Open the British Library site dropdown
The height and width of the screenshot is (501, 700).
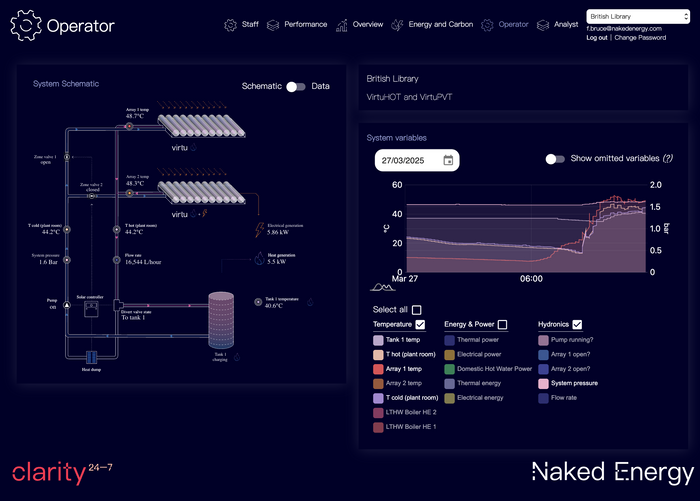(638, 17)
